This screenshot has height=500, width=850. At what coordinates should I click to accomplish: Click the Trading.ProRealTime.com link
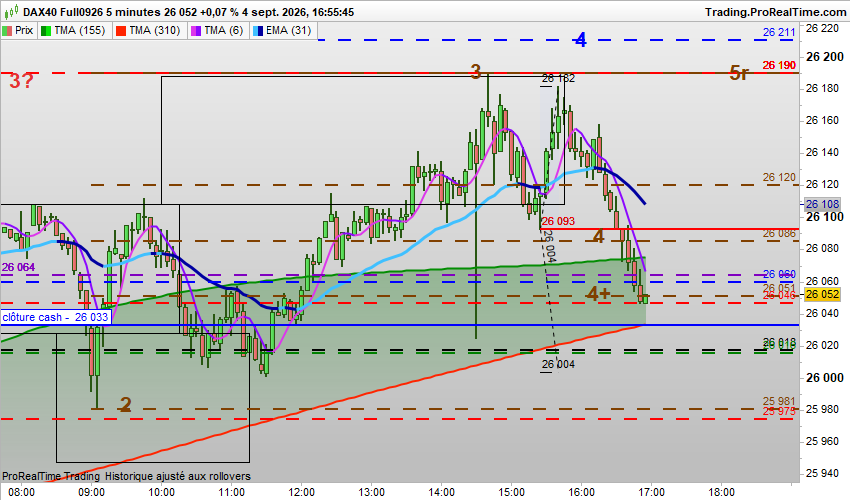[x=775, y=11]
